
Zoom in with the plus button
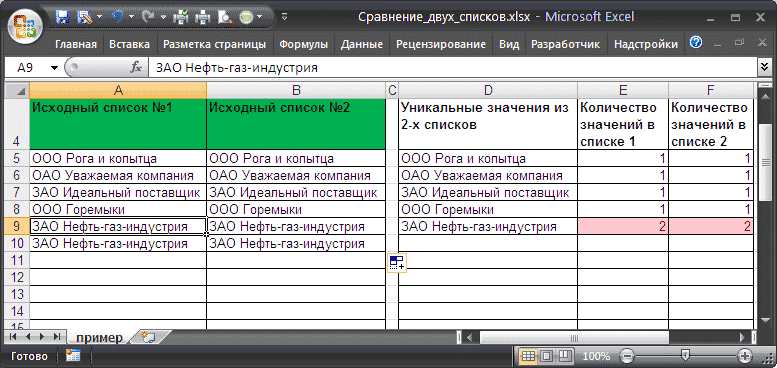744,356
